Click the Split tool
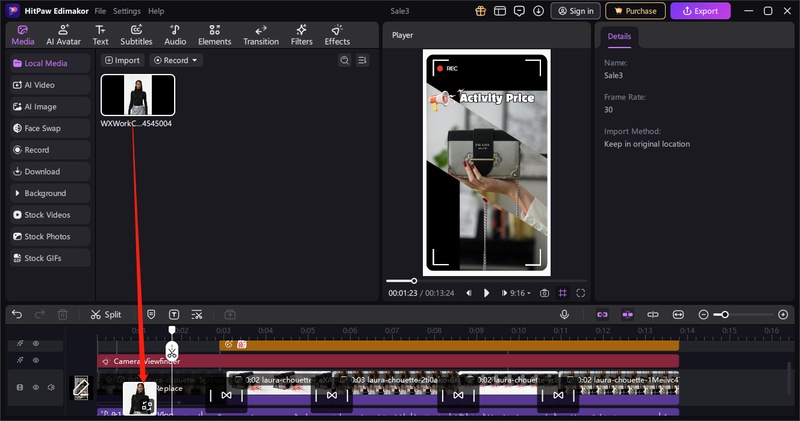Viewport: 800px width, 421px height. (106, 314)
